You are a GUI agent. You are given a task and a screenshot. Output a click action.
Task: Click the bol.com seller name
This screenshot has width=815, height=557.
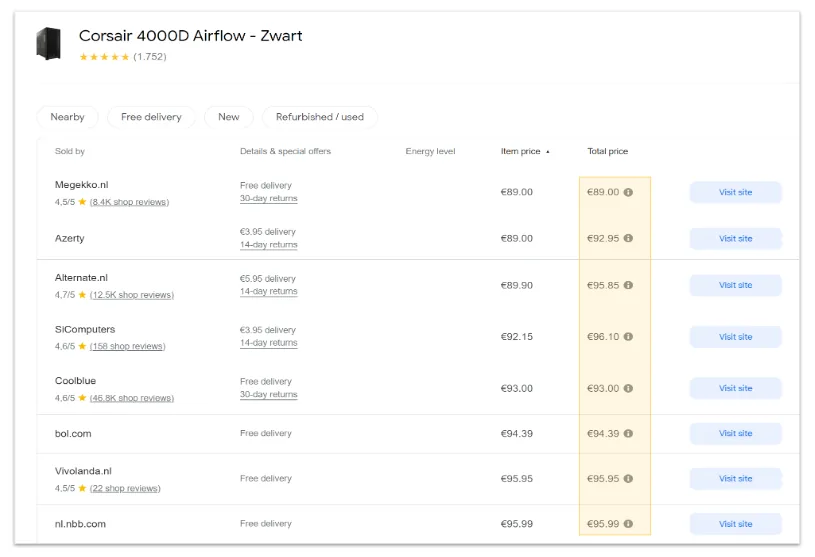click(73, 434)
